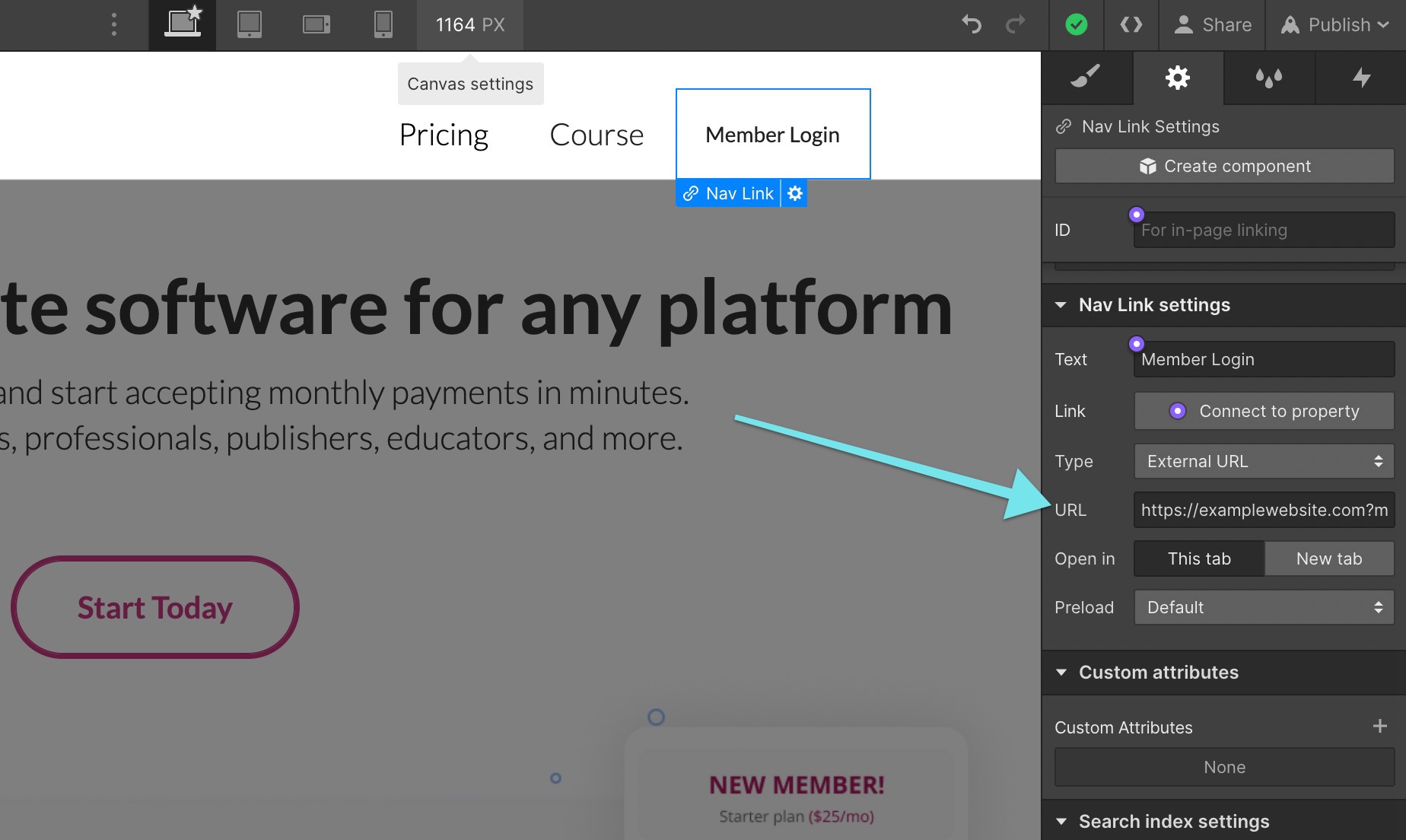The width and height of the screenshot is (1406, 840).
Task: Select the desktop base breakpoint icon
Action: (x=183, y=24)
